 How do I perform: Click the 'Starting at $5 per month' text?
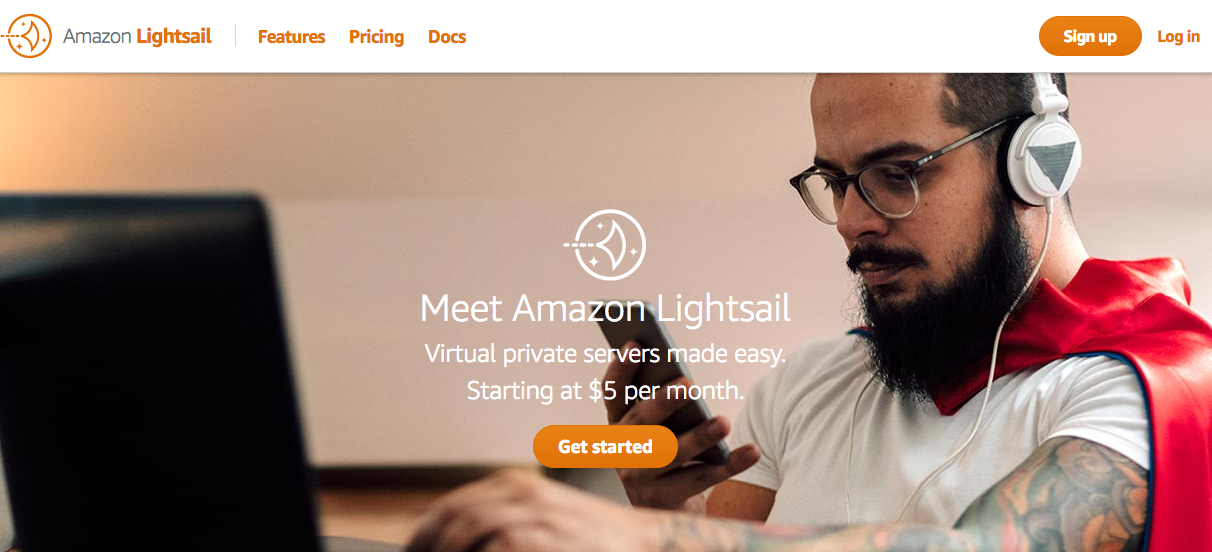click(605, 390)
